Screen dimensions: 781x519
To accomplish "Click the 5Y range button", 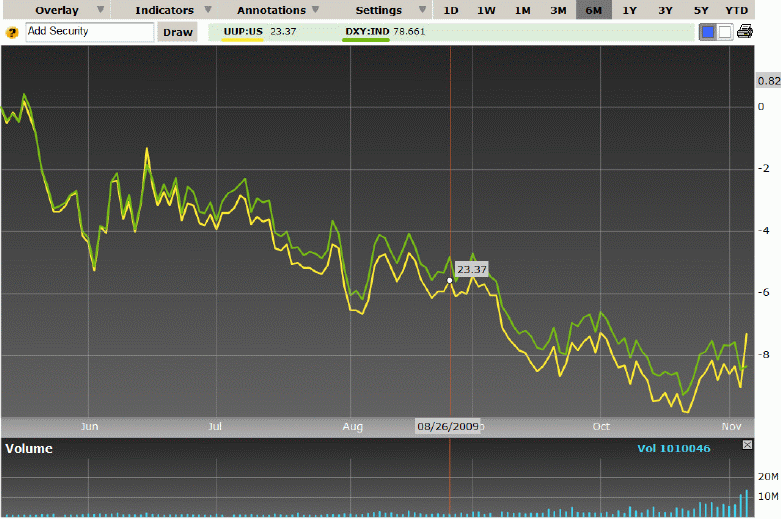I will point(700,10).
